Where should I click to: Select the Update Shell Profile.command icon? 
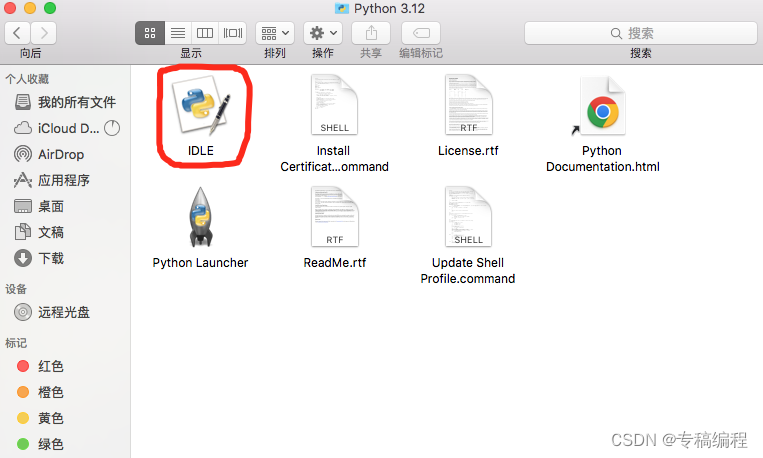click(x=468, y=217)
